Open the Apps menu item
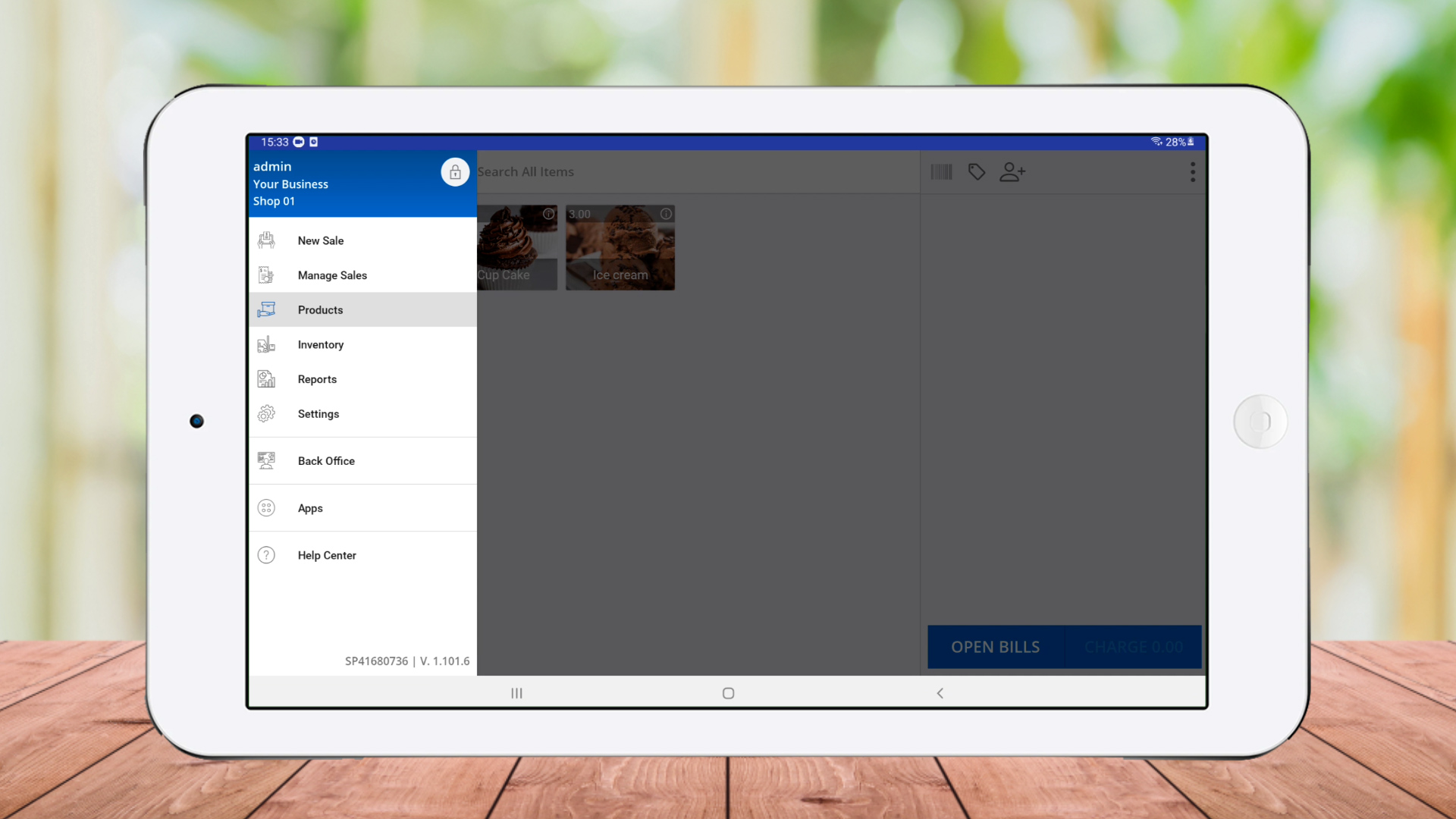This screenshot has height=819, width=1456. point(310,508)
